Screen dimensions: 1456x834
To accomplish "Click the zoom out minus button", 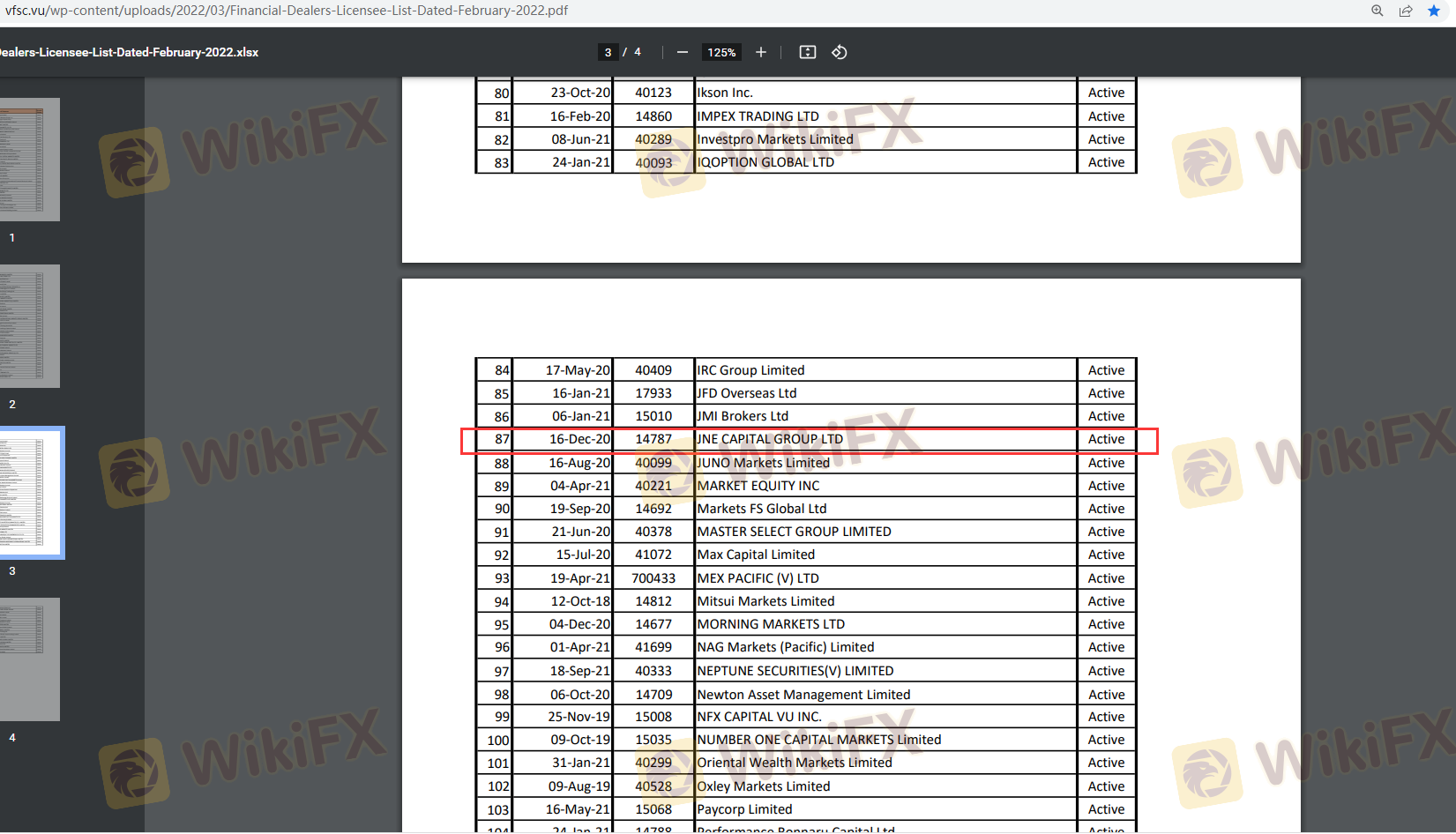I will click(x=682, y=52).
